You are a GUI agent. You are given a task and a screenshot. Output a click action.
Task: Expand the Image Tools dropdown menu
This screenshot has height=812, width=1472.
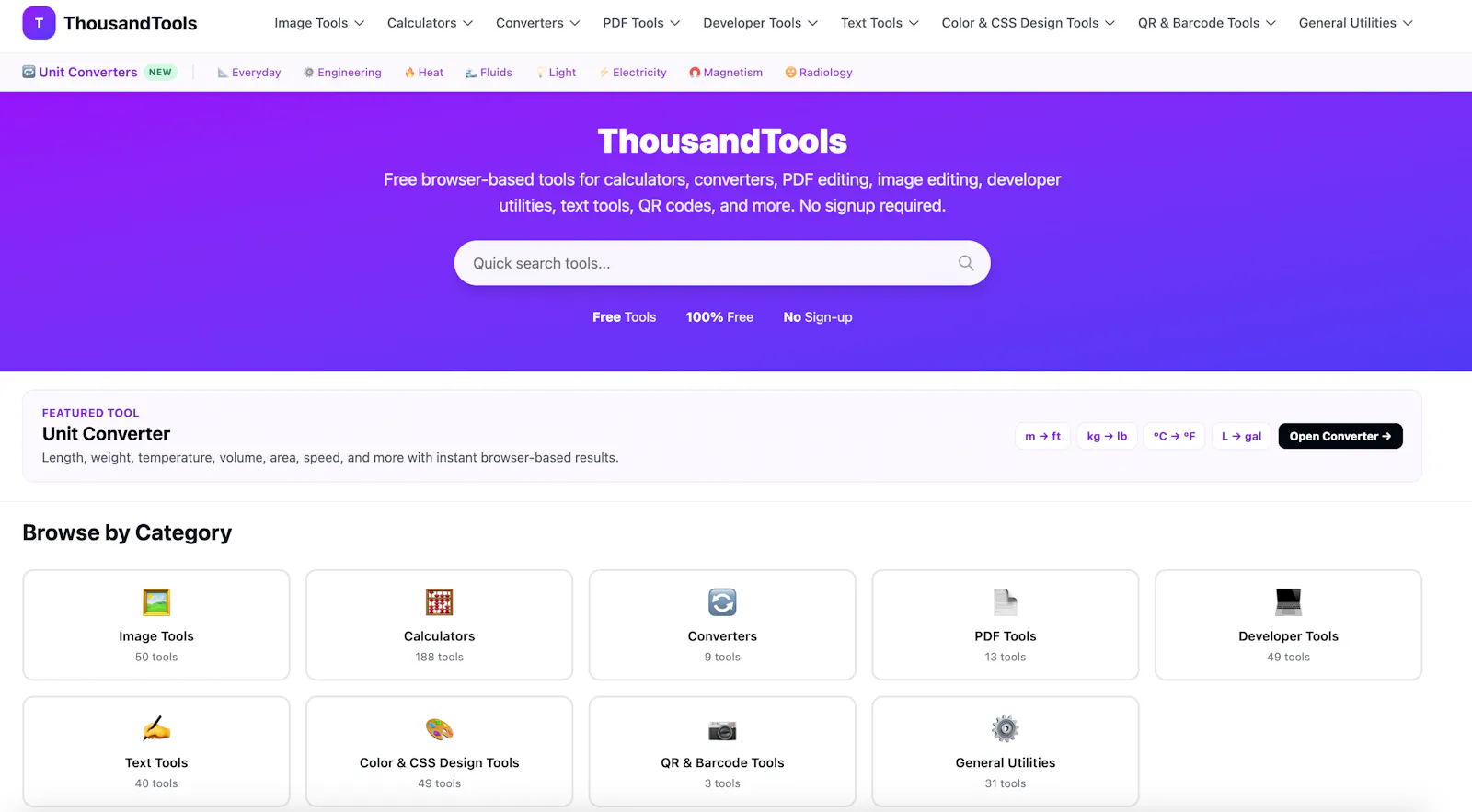[x=319, y=23]
